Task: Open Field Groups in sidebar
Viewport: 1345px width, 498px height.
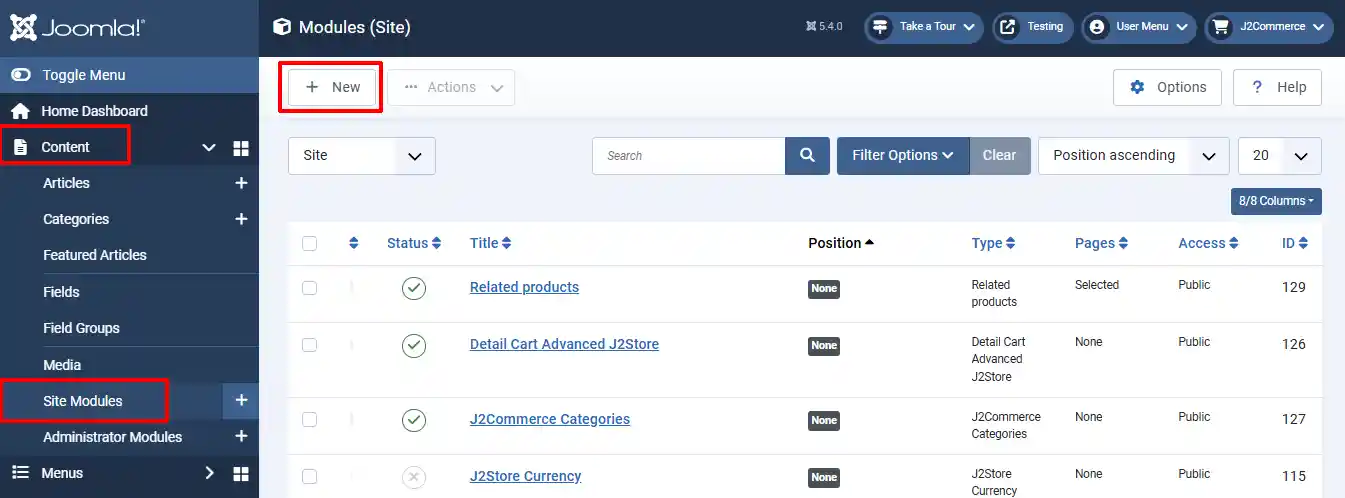Action: [x=81, y=328]
